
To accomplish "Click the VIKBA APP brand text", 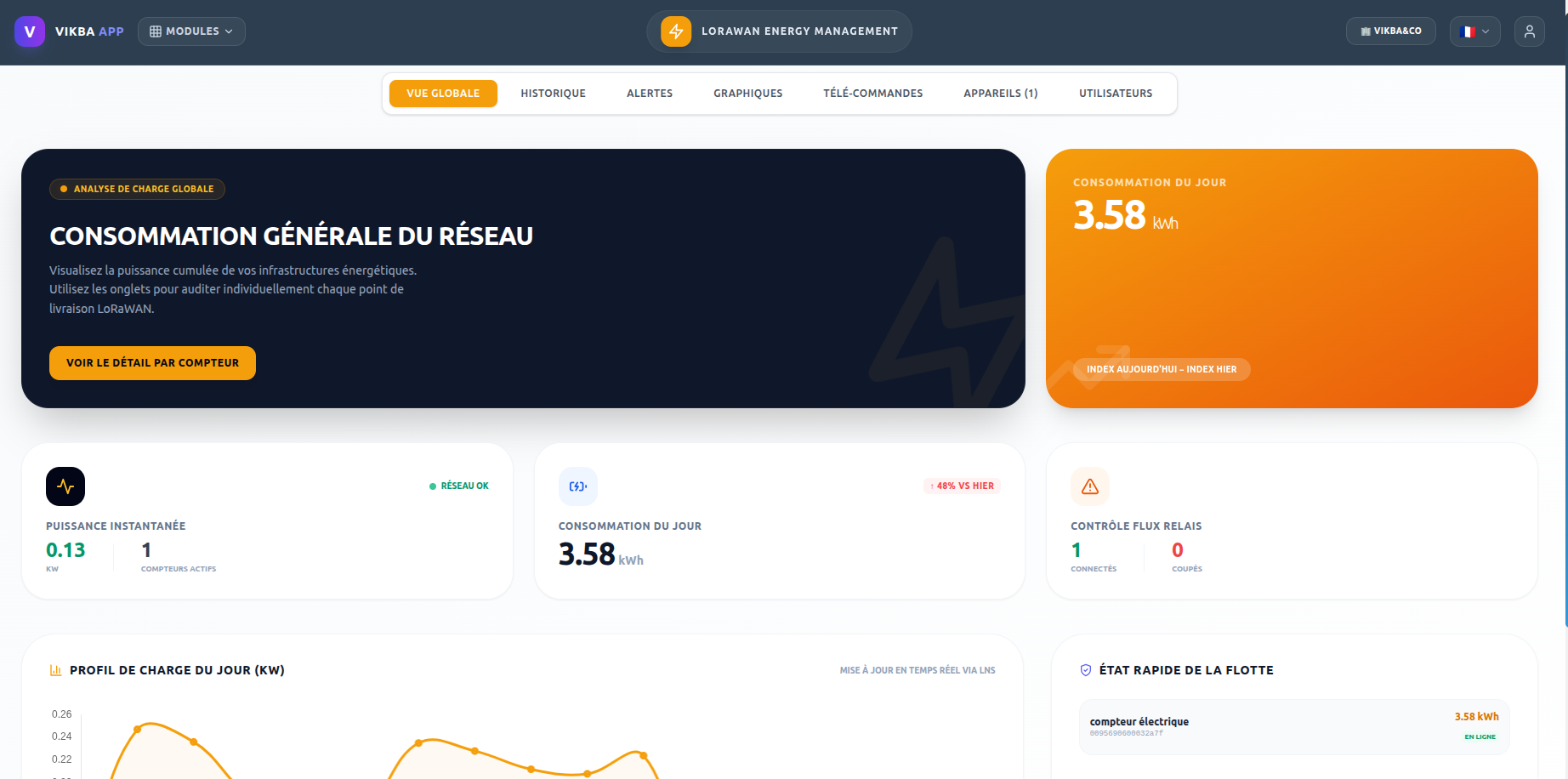I will (89, 31).
